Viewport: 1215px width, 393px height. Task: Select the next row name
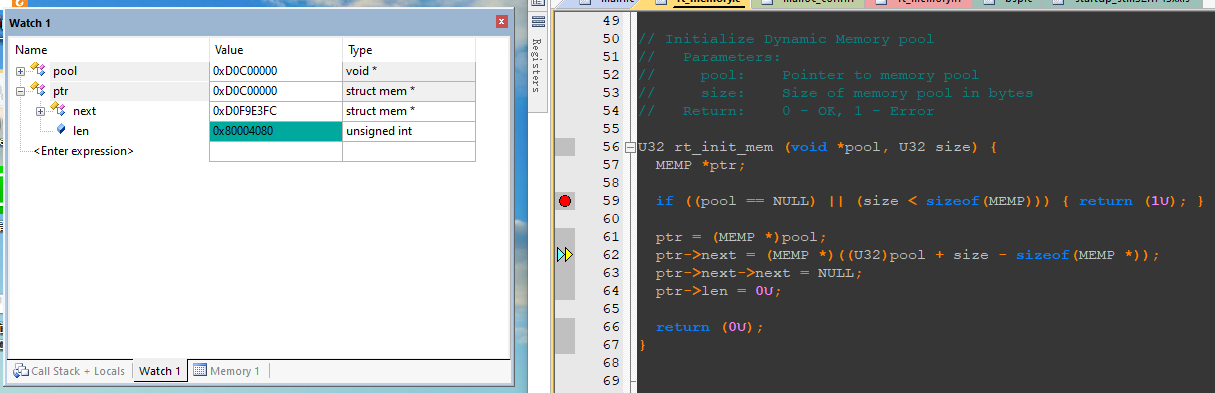(x=85, y=111)
